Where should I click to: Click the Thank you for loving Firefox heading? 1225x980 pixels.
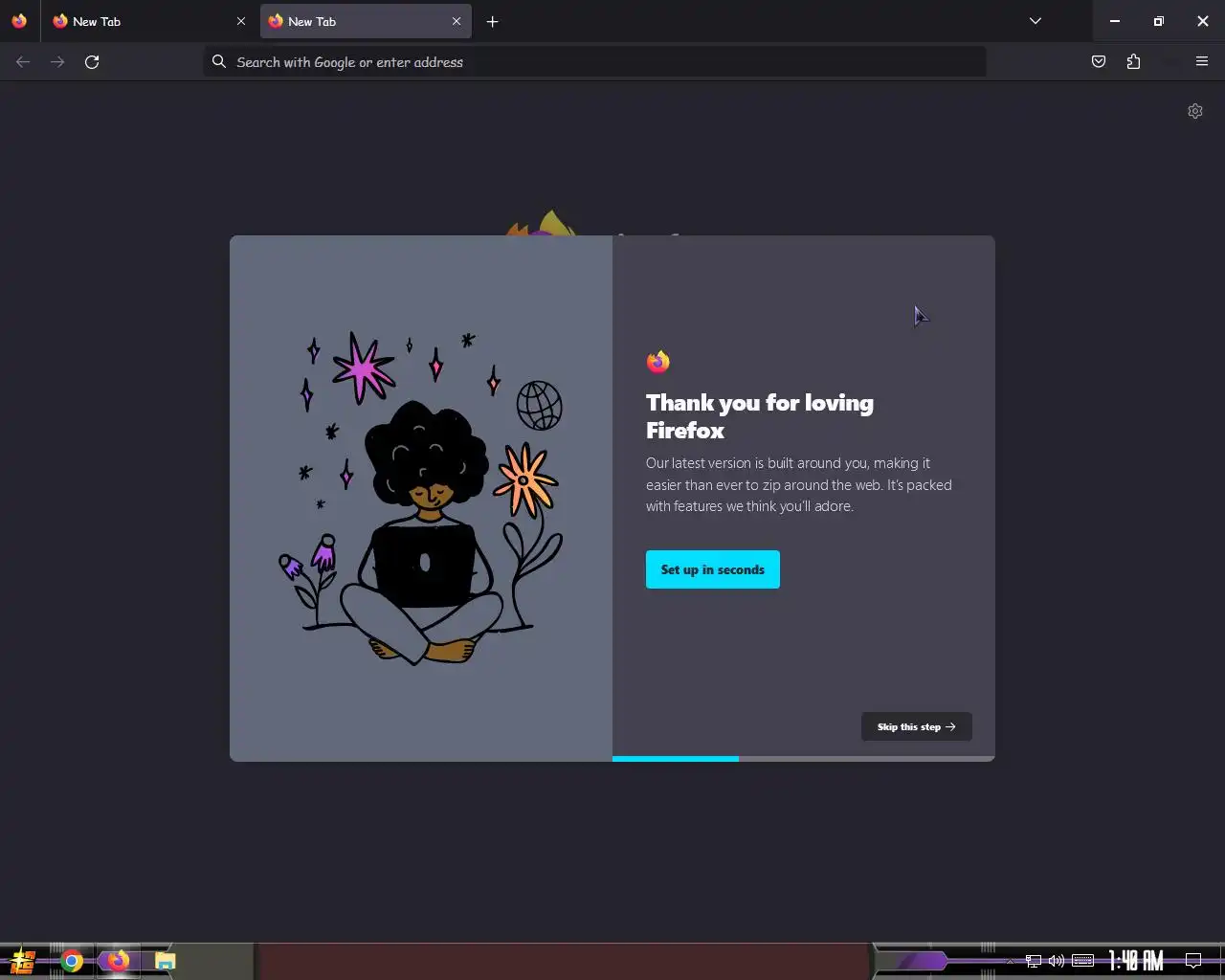[x=760, y=416]
